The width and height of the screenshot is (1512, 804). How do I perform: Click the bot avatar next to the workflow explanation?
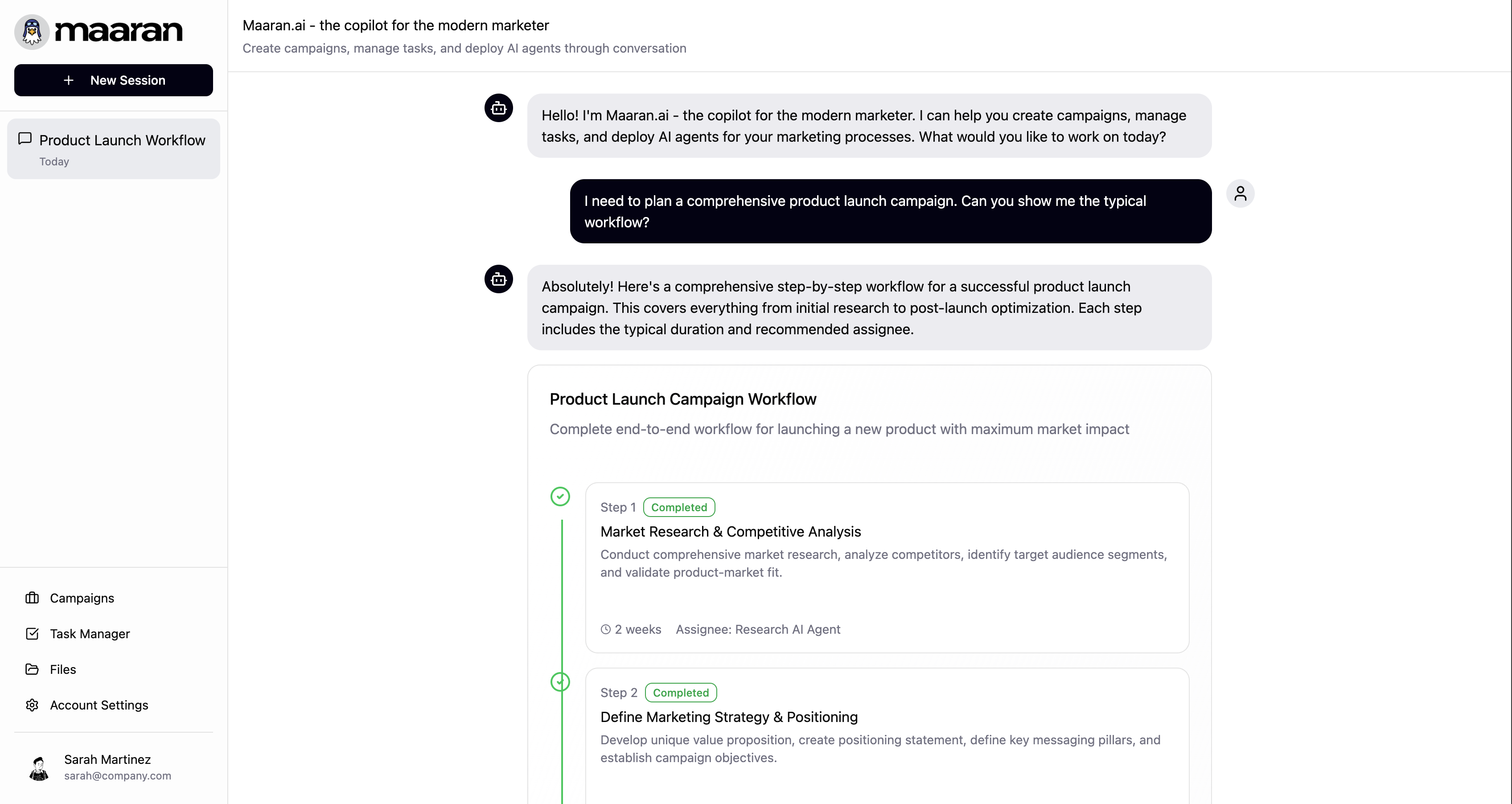[498, 279]
